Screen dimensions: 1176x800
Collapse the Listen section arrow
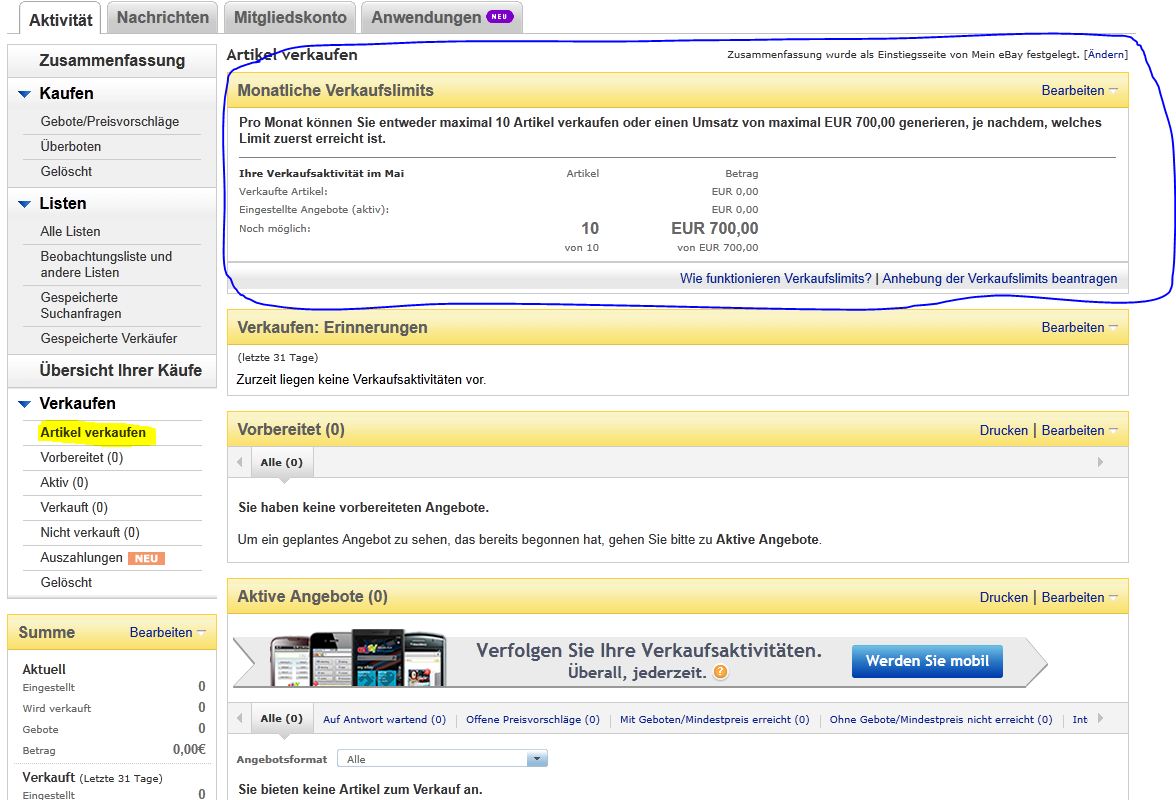tap(24, 204)
